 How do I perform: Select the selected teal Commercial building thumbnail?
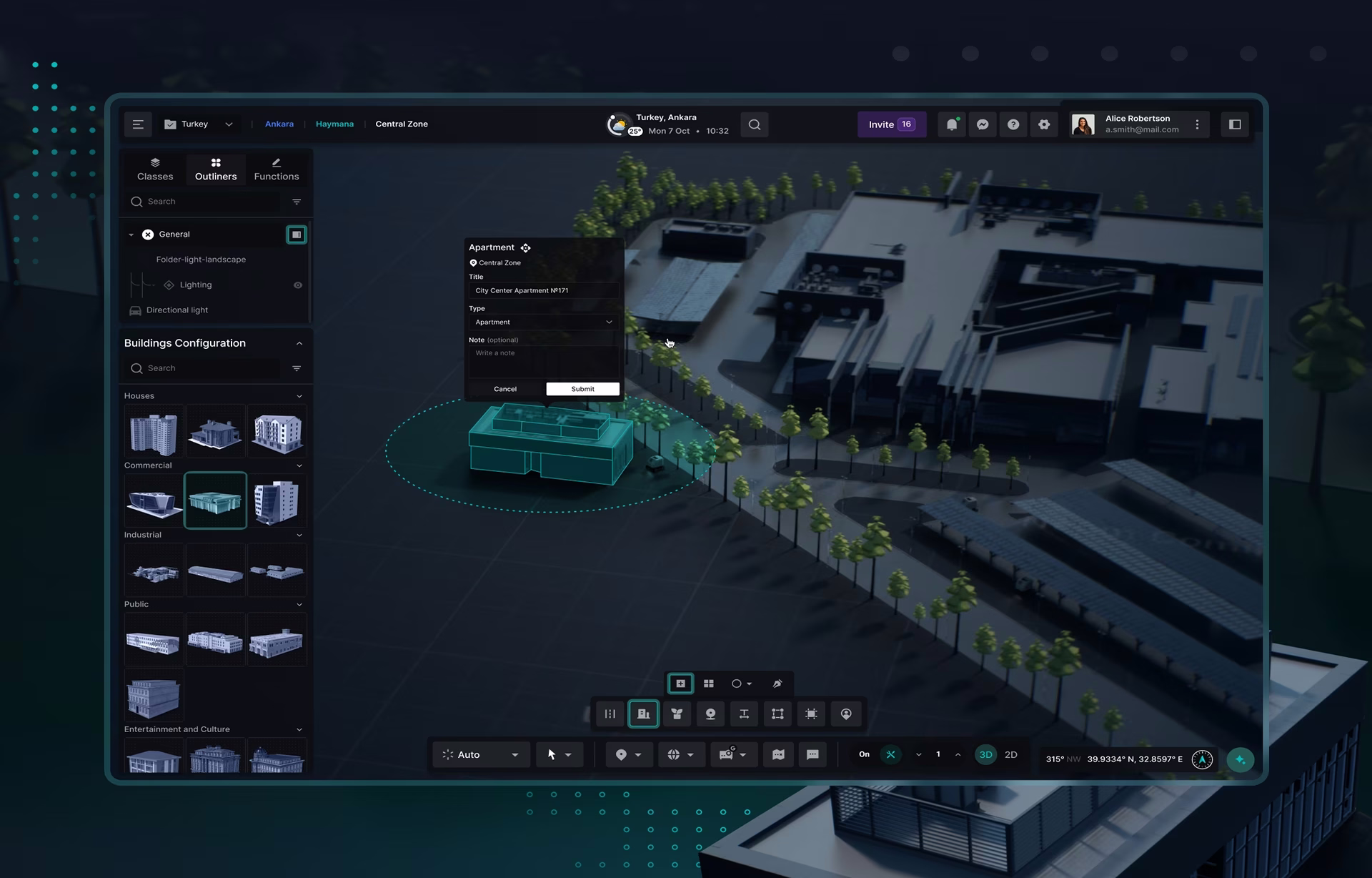(x=215, y=500)
